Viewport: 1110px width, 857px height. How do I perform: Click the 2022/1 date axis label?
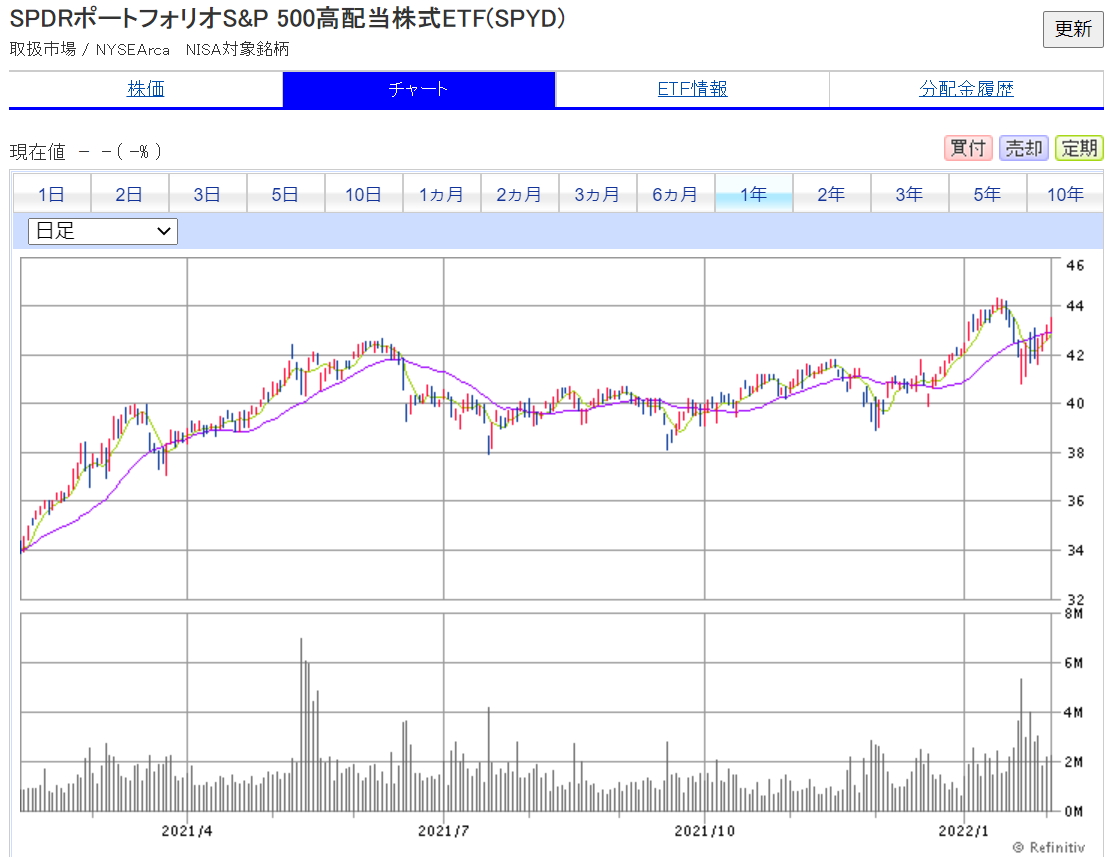963,831
